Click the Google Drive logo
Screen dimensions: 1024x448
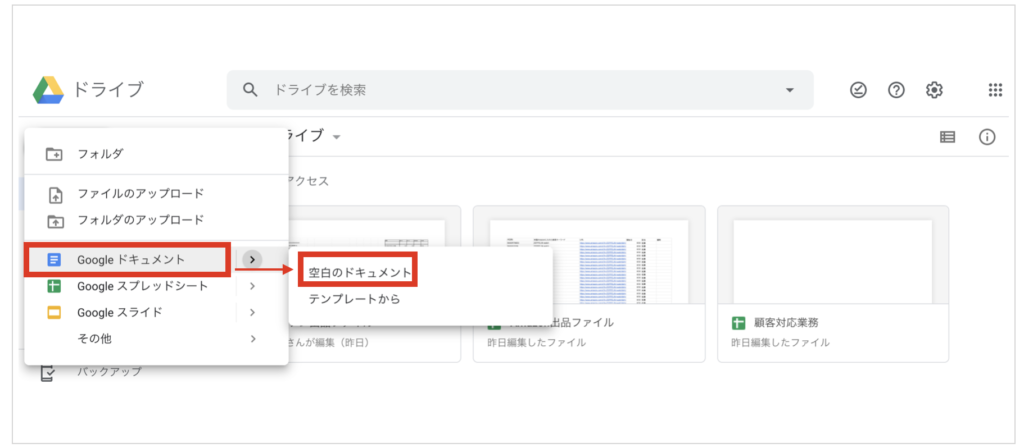(x=48, y=90)
